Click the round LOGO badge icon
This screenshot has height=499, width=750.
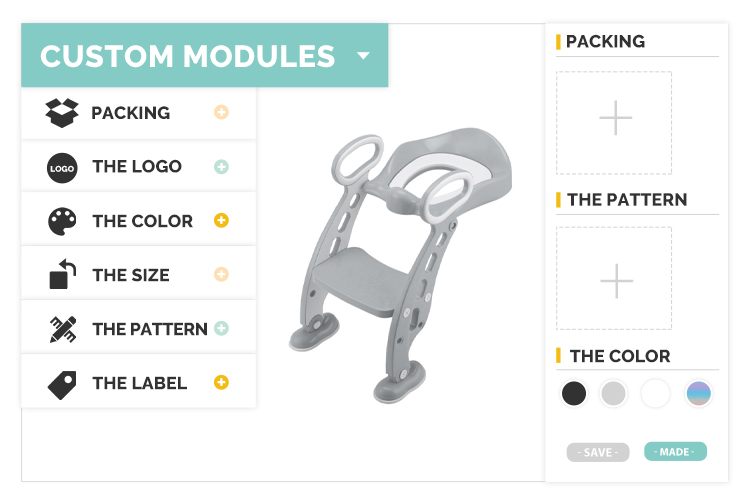62,167
